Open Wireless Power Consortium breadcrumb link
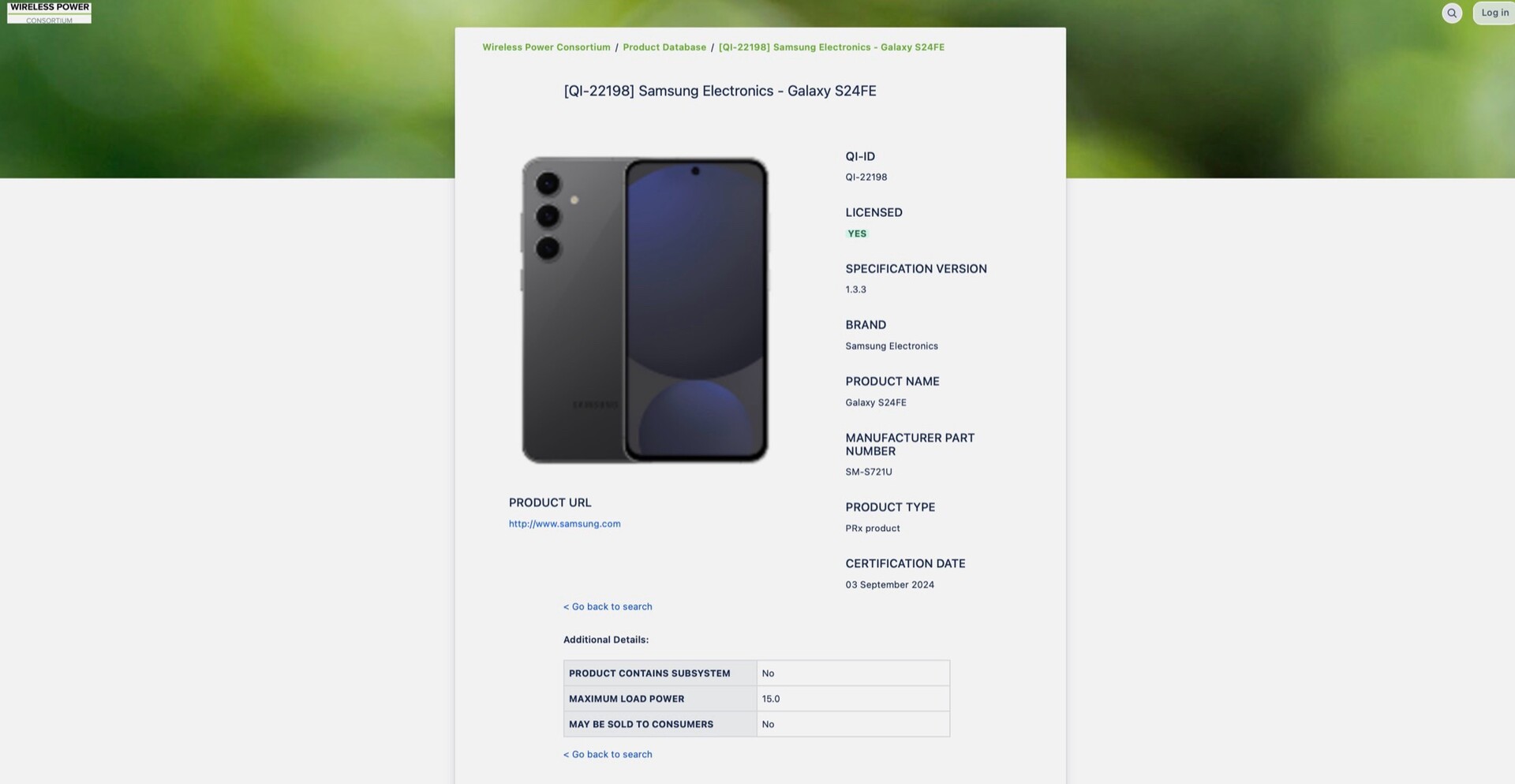The image size is (1515, 784). (546, 47)
